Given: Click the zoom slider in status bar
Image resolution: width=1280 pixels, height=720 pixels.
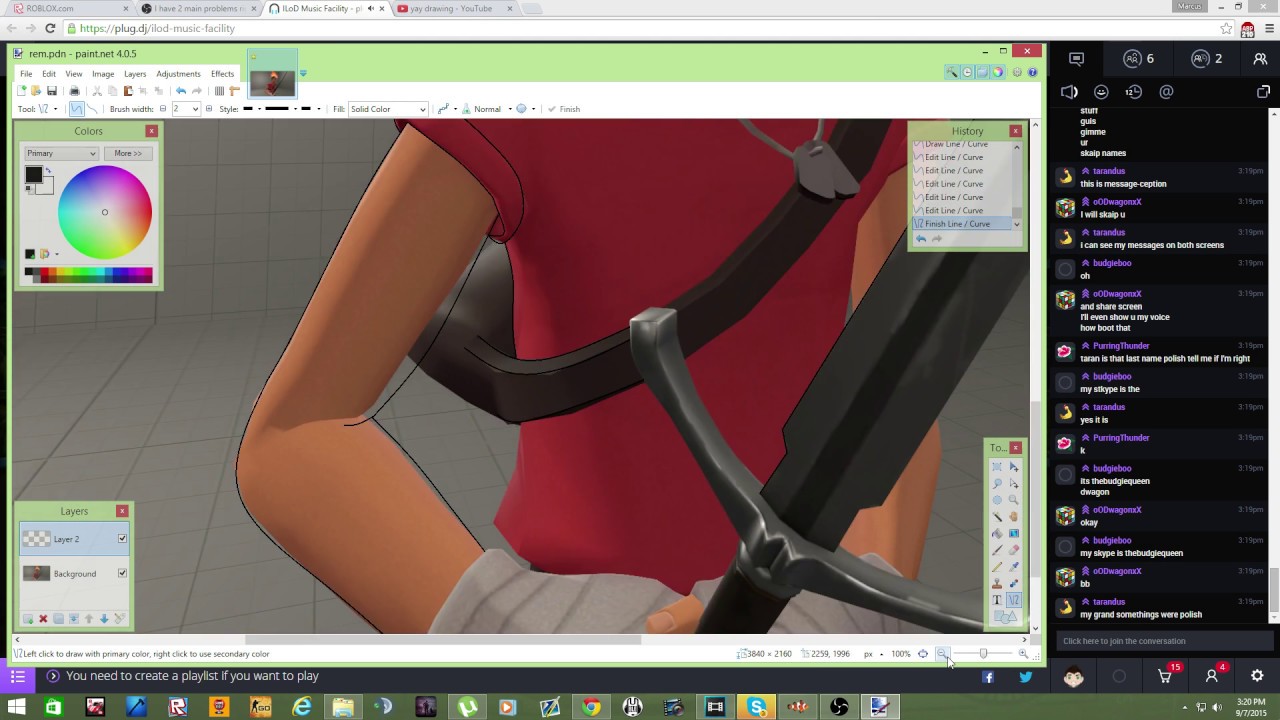Looking at the screenshot, I should coord(982,654).
